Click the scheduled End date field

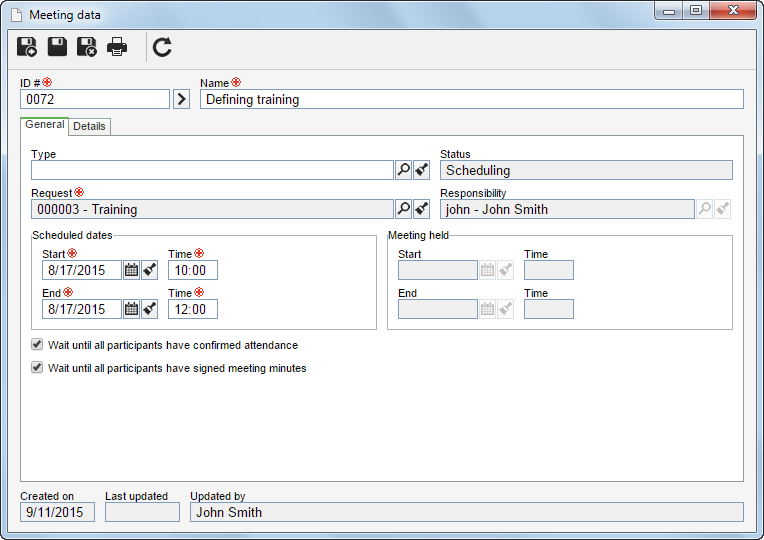pyautogui.click(x=82, y=309)
